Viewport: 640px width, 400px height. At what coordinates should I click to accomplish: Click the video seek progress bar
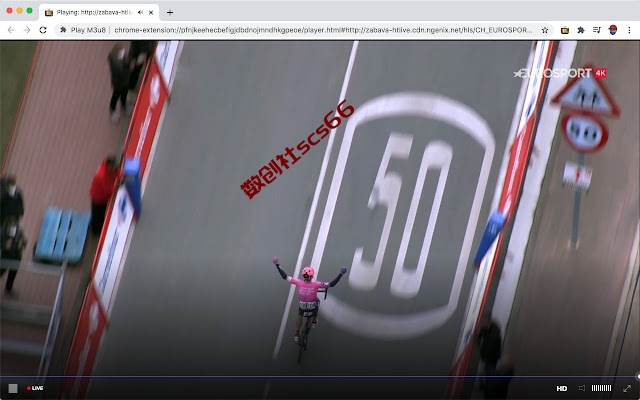click(318, 376)
